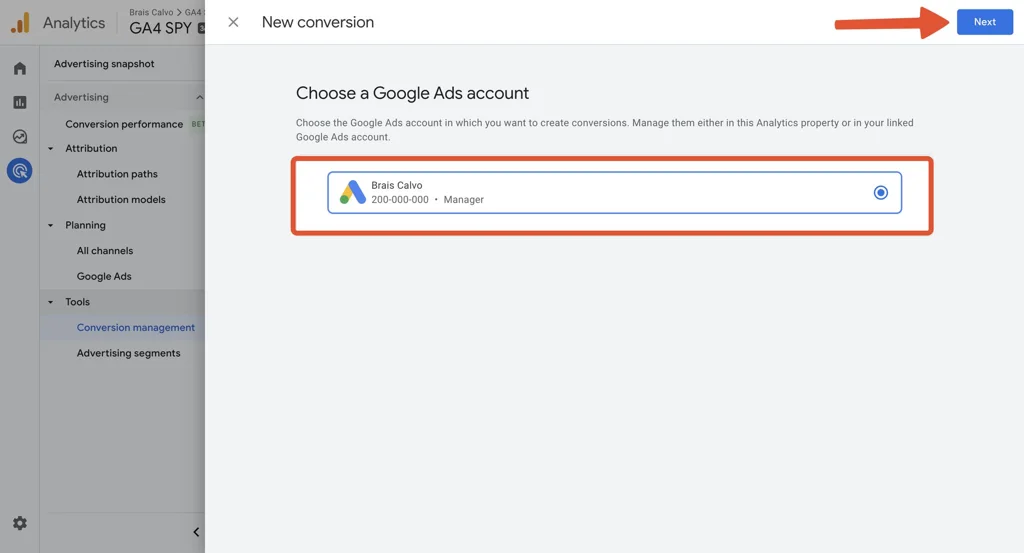Click the Advertising section header
This screenshot has height=553, width=1024.
pos(81,97)
